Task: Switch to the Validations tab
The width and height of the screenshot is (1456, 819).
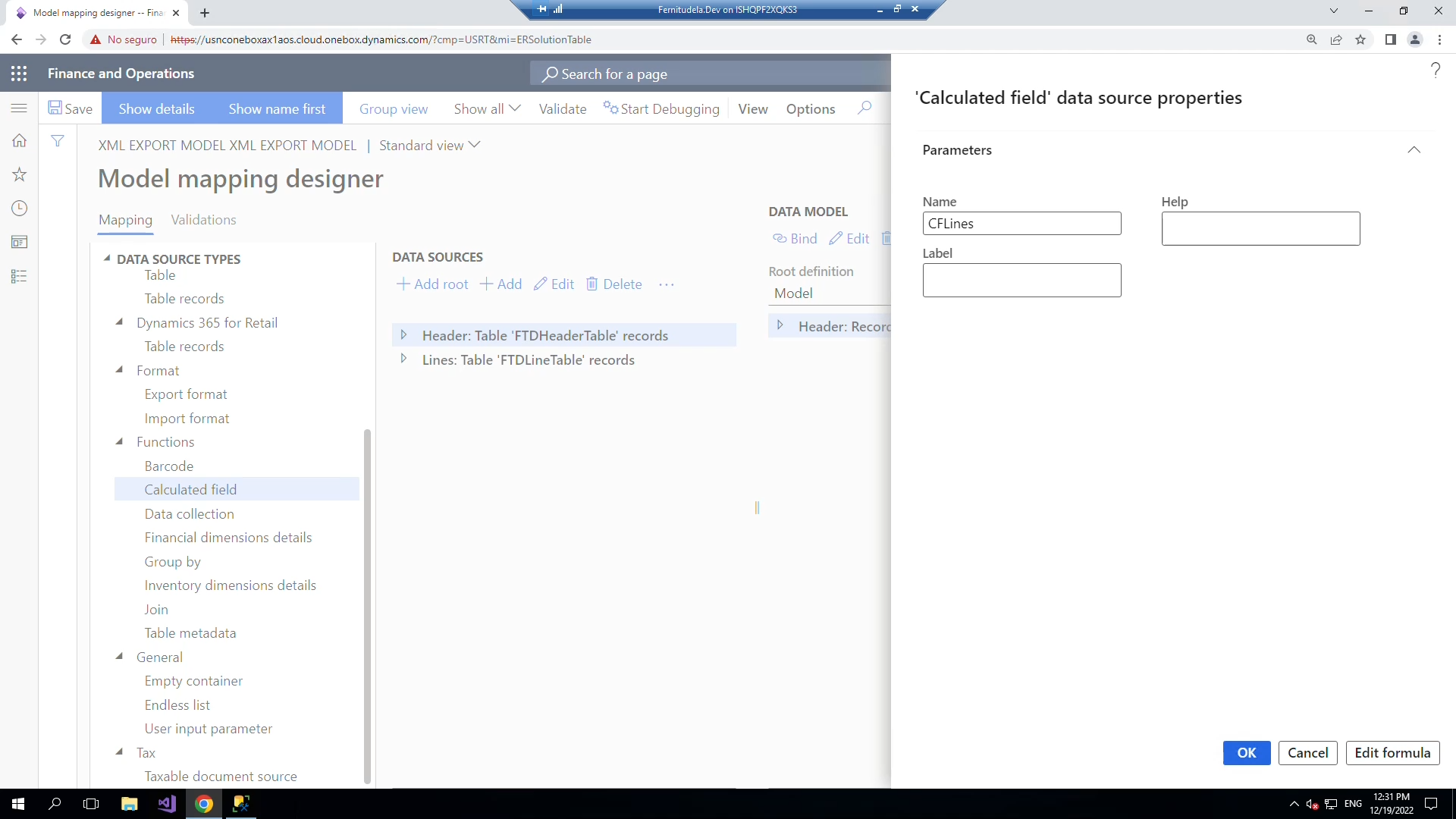Action: pyautogui.click(x=203, y=220)
